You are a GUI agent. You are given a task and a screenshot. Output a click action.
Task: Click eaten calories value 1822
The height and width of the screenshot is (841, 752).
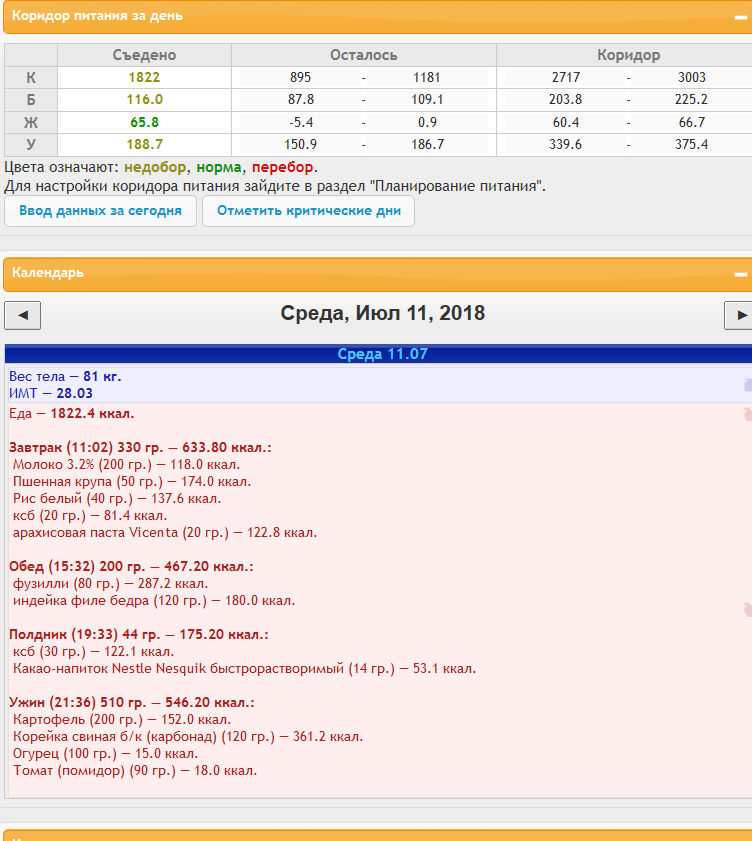point(144,77)
